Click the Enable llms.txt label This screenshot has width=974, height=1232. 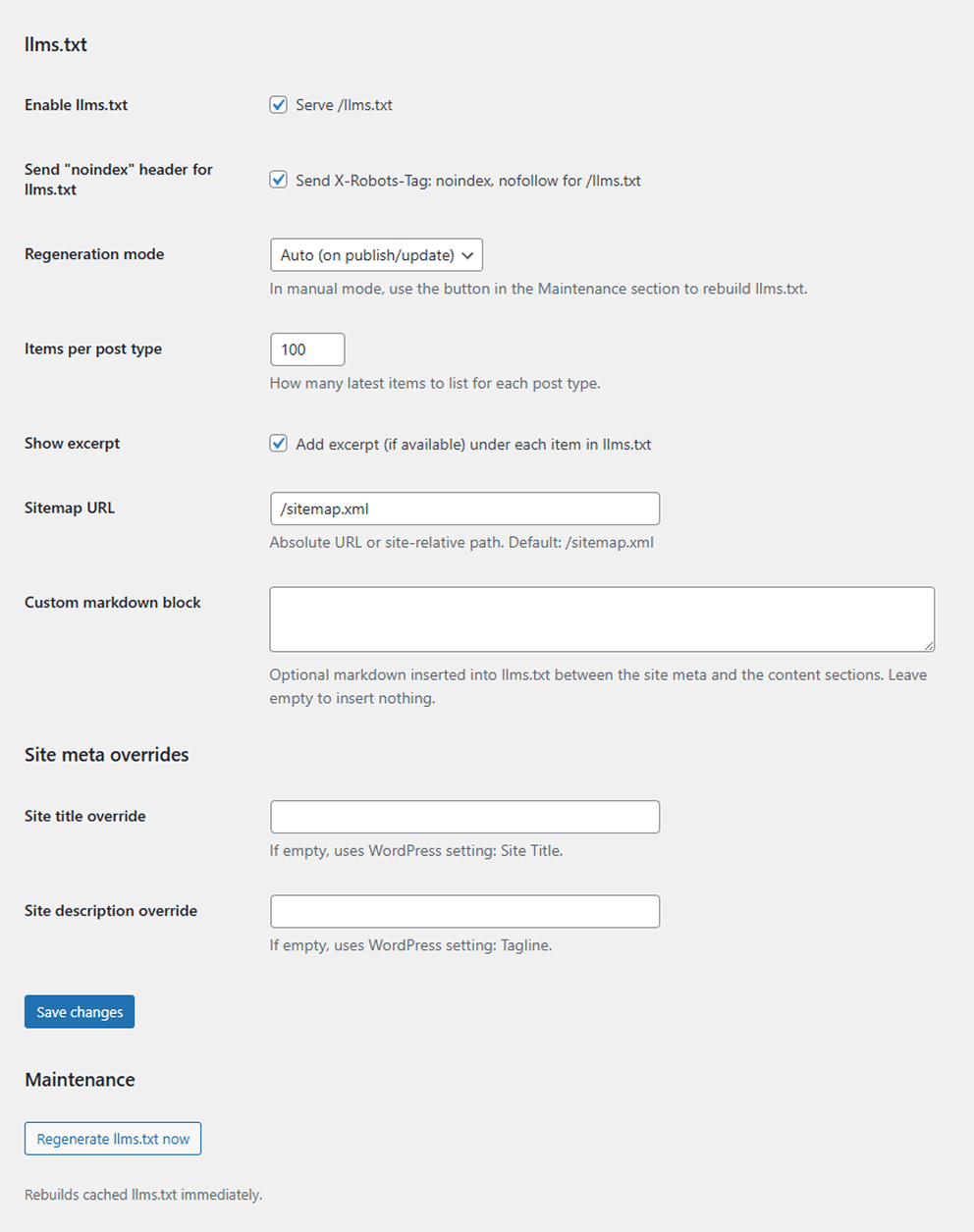[x=76, y=105]
